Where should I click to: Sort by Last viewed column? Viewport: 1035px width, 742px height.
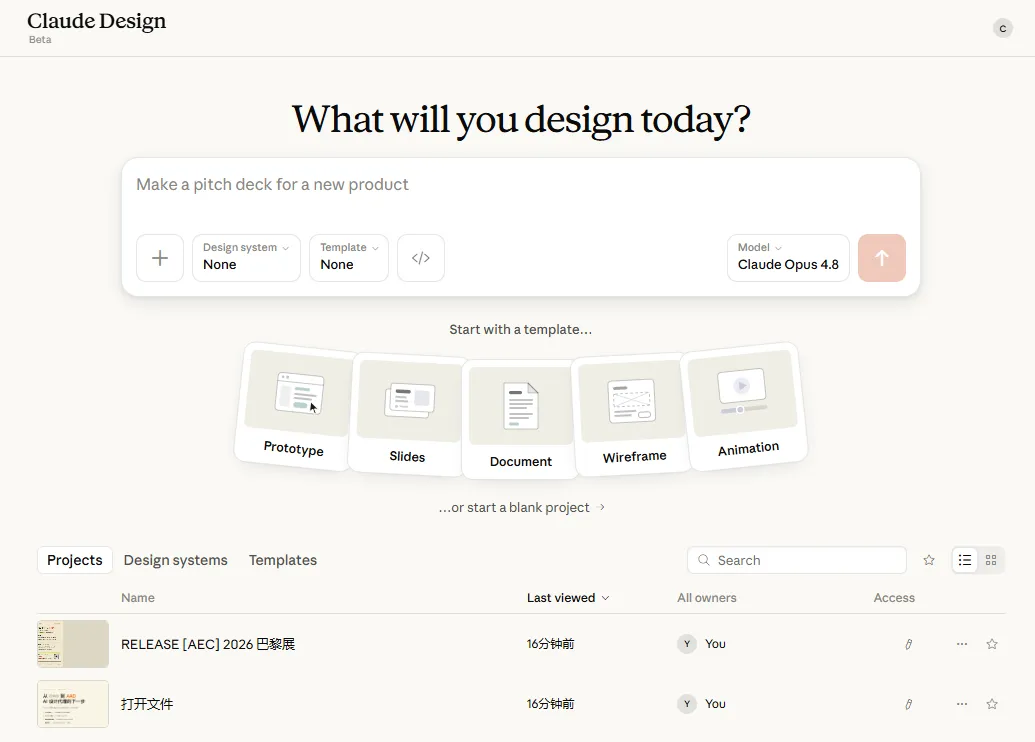[568, 598]
